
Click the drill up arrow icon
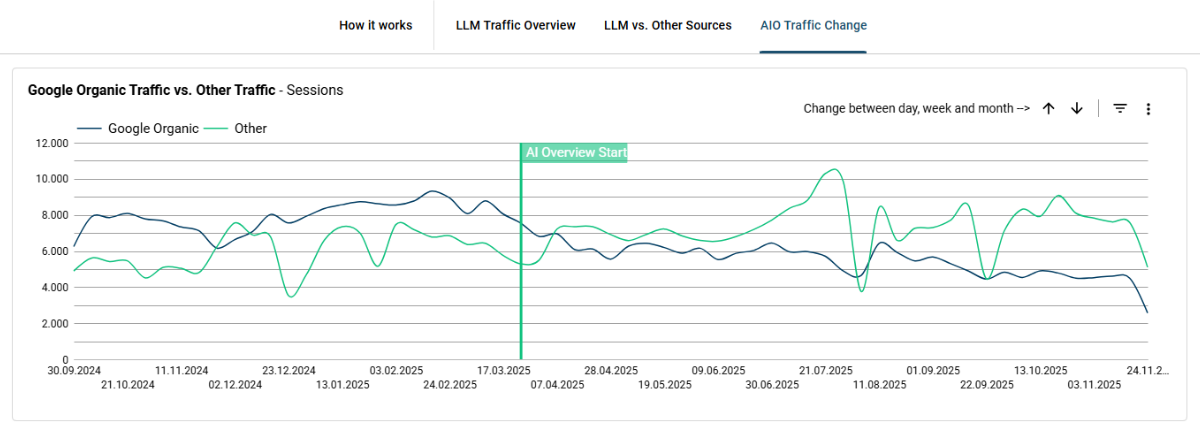[1048, 108]
